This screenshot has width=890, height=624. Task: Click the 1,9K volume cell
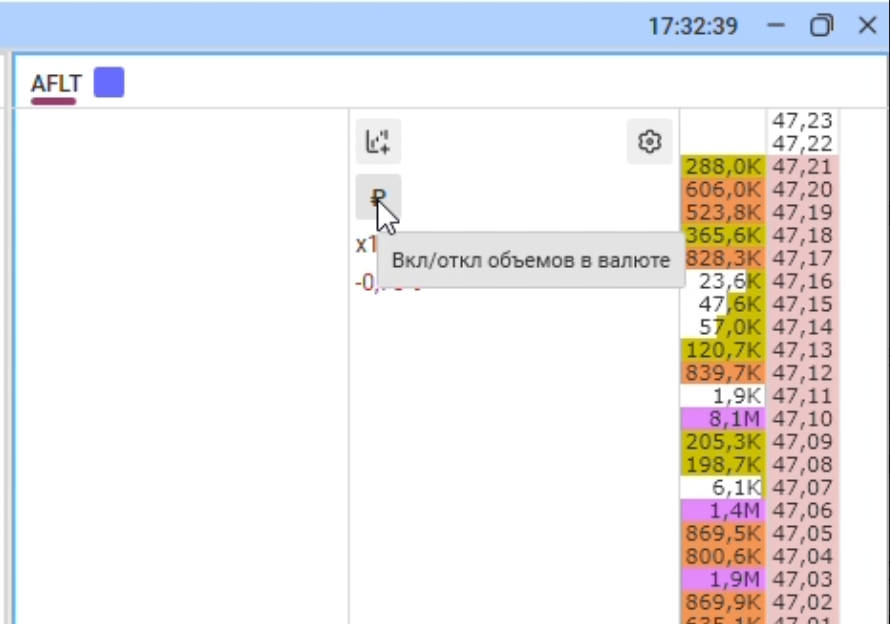coord(723,396)
